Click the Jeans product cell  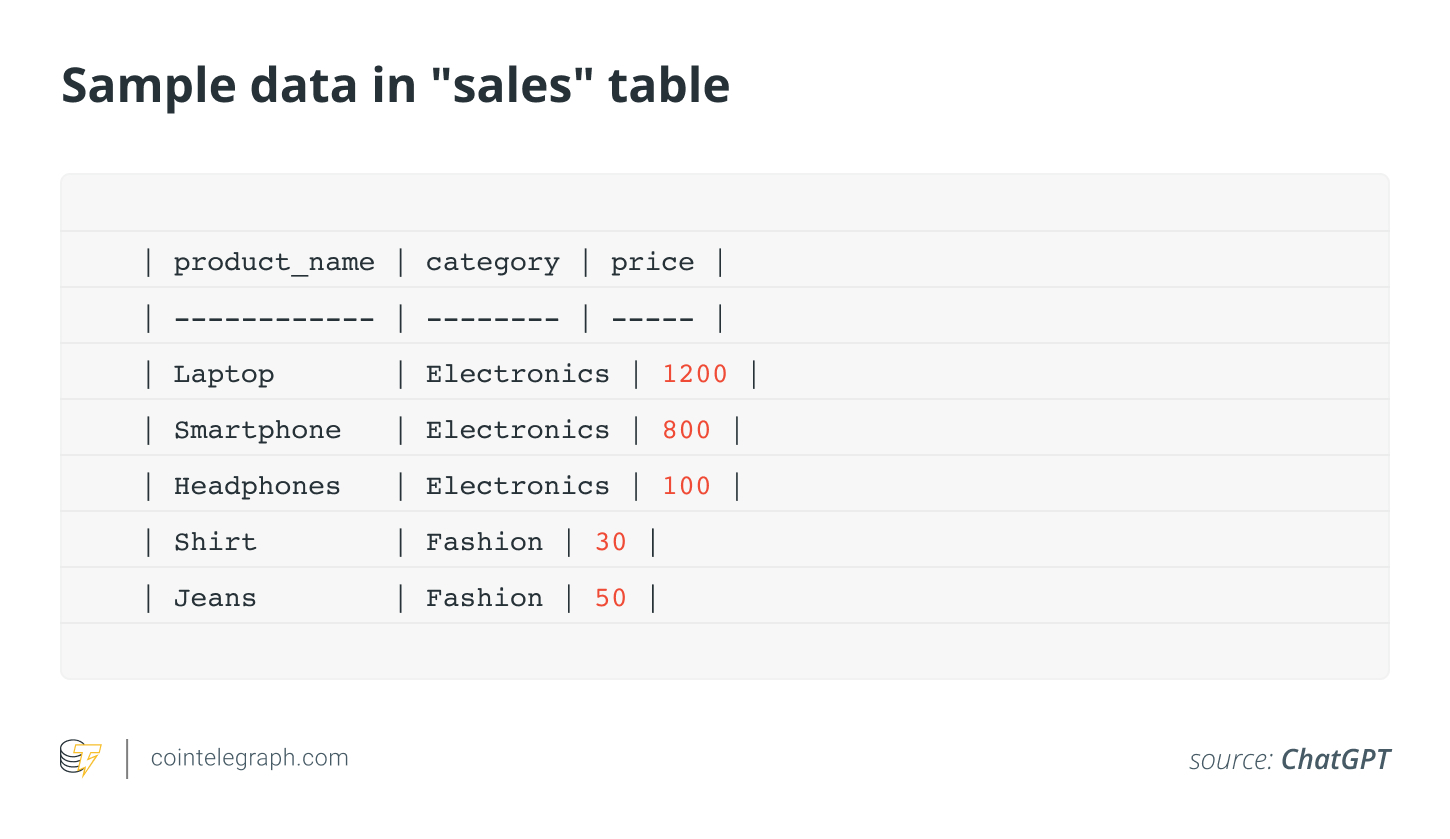(x=215, y=598)
